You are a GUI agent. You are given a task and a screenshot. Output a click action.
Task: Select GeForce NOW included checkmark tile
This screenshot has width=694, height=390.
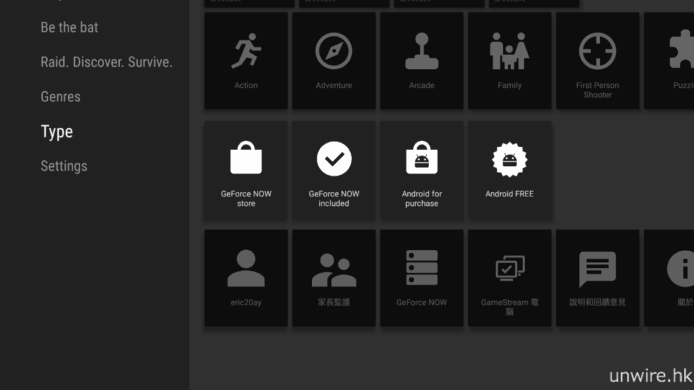[x=334, y=171]
